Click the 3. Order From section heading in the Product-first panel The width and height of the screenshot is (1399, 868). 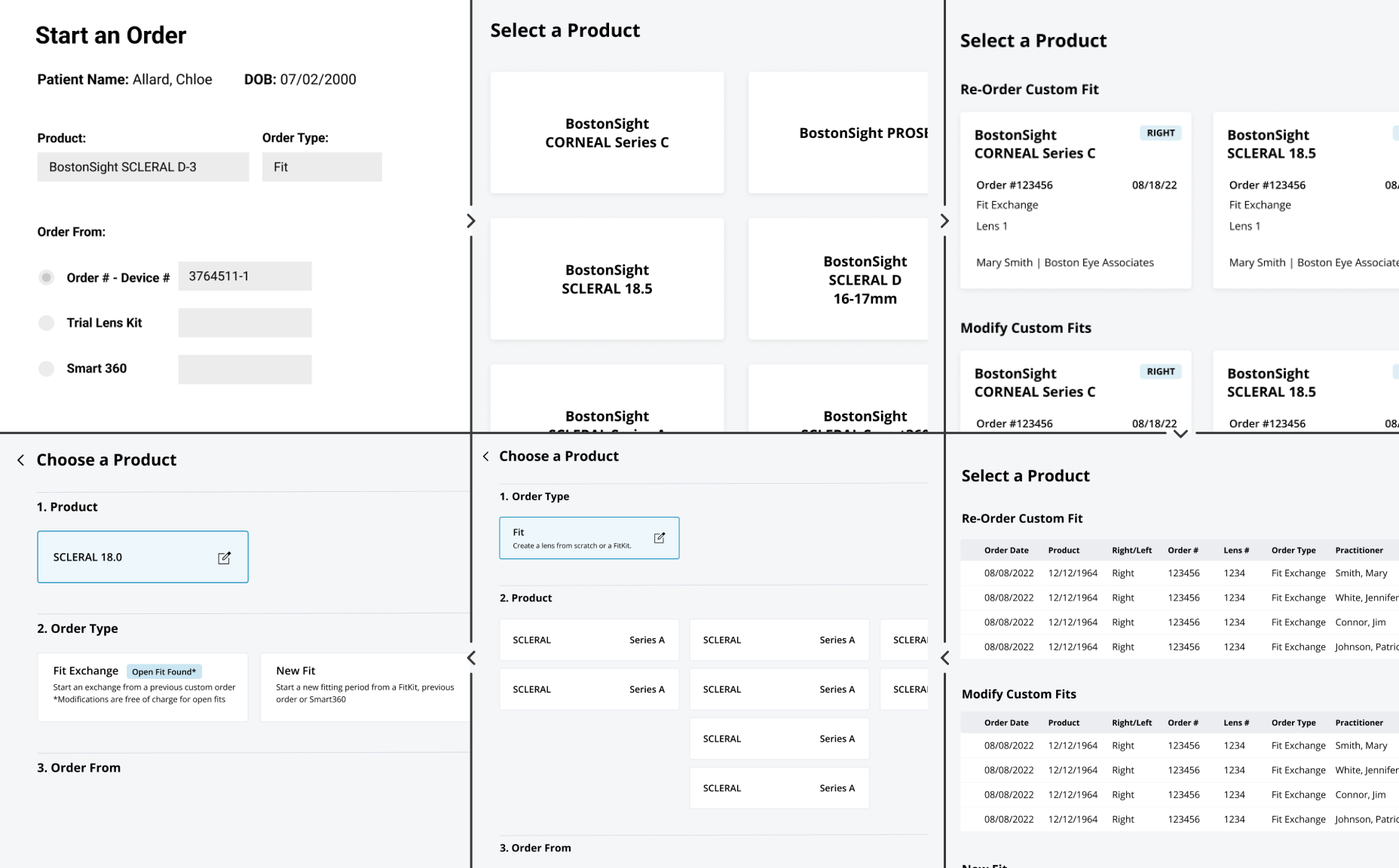pos(79,768)
